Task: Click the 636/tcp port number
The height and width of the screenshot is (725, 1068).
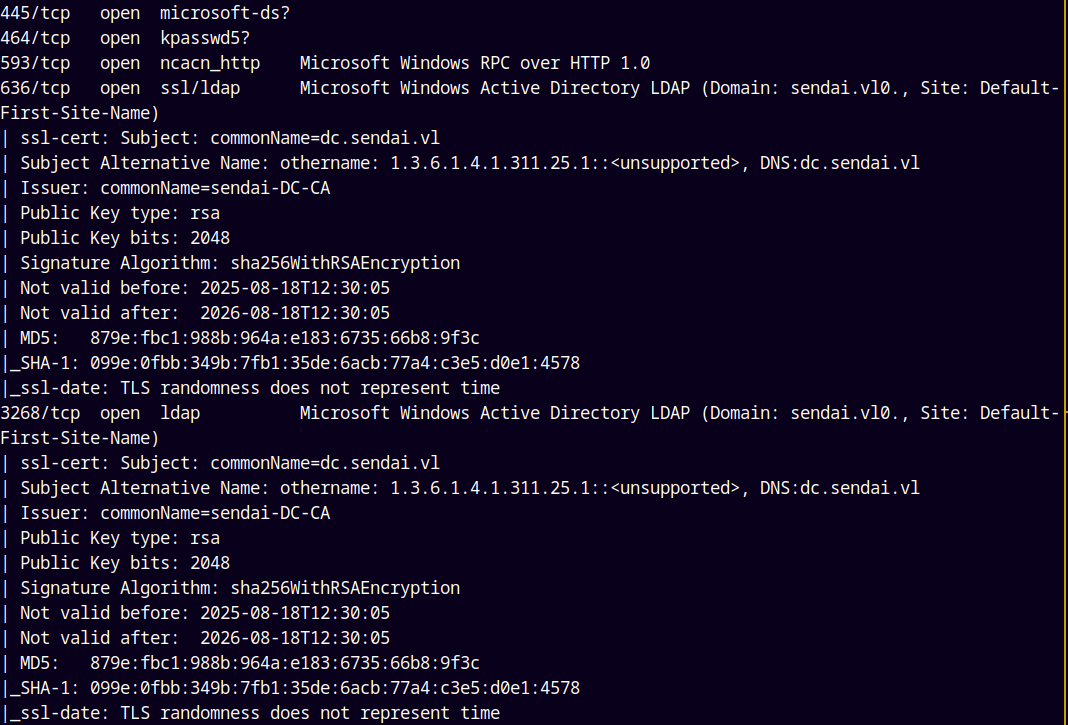Action: pyautogui.click(x=35, y=88)
